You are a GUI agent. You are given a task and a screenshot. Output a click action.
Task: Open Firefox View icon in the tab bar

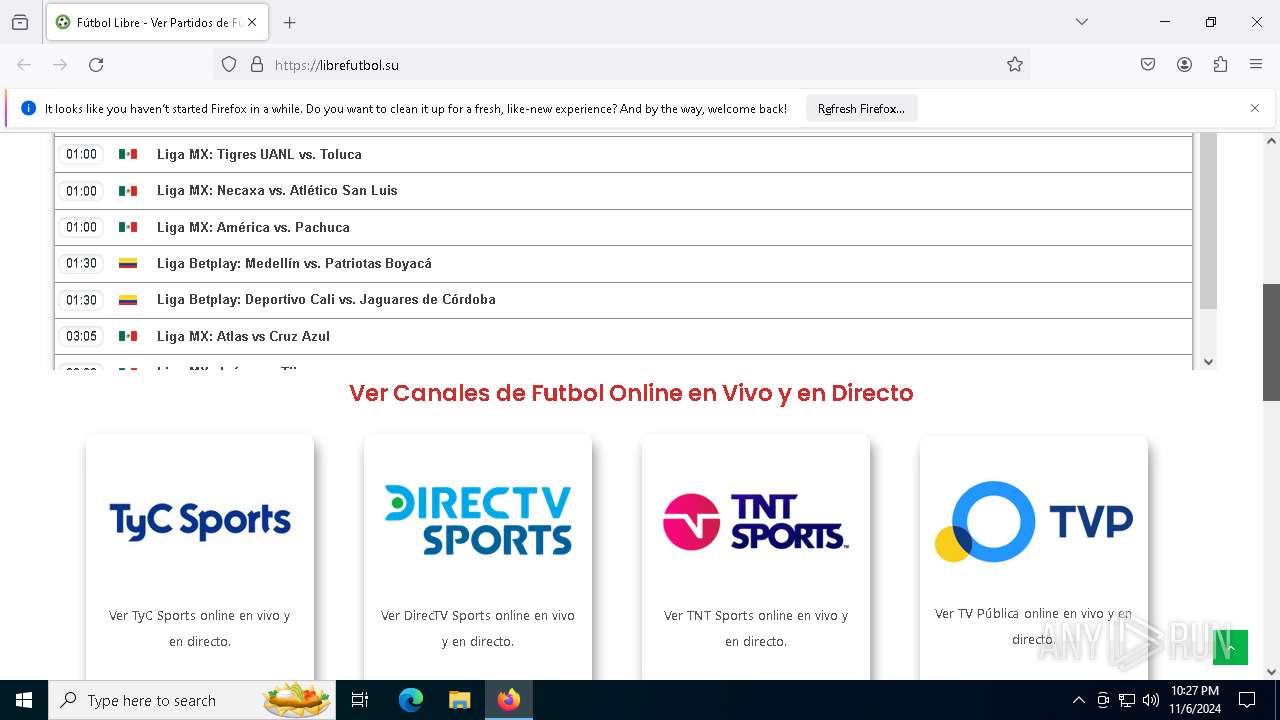(x=20, y=22)
